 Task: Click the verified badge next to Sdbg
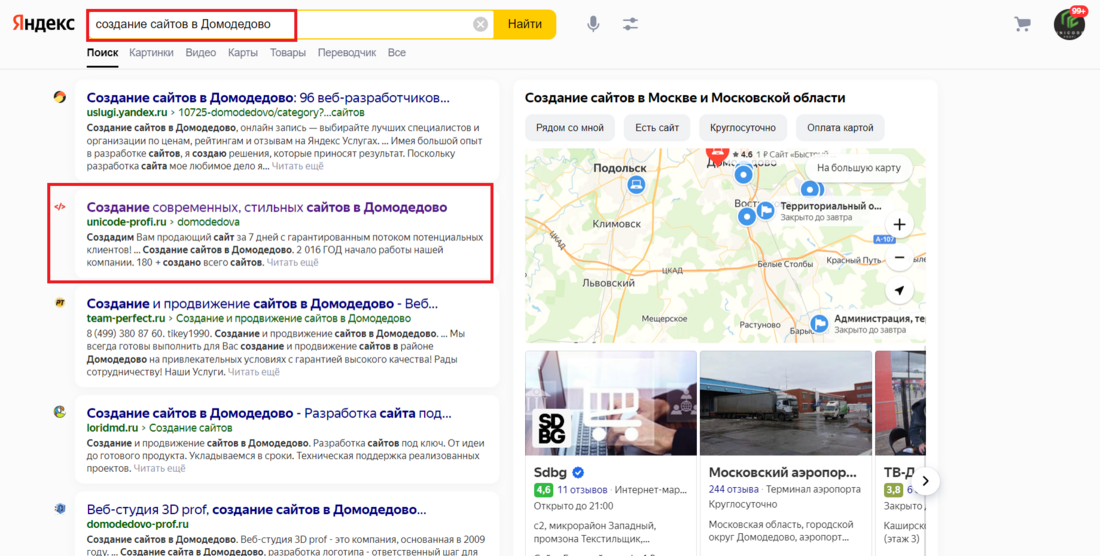point(578,473)
